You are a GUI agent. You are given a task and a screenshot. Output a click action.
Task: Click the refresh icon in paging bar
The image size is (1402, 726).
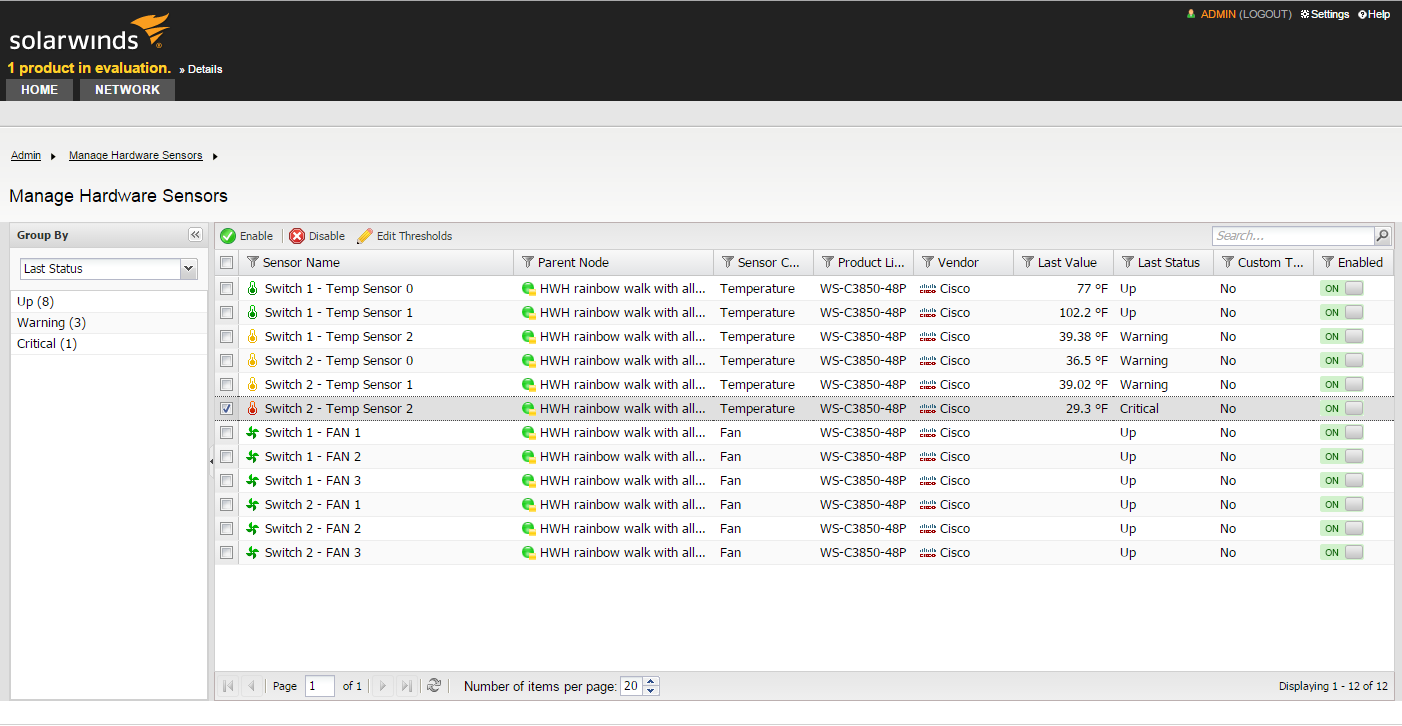click(434, 686)
